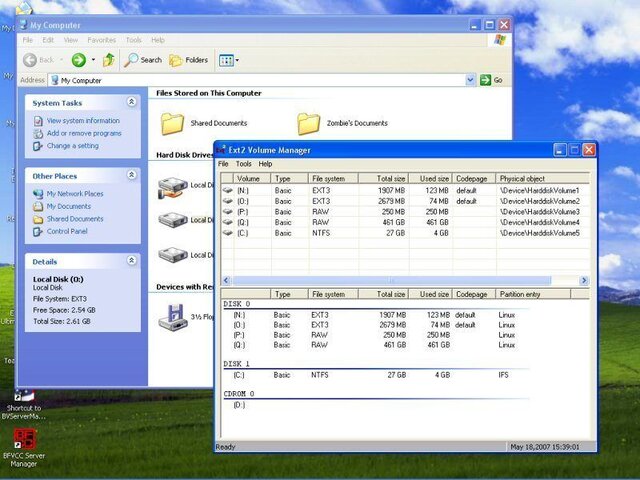Open My Documents link in Other Places

pos(69,206)
